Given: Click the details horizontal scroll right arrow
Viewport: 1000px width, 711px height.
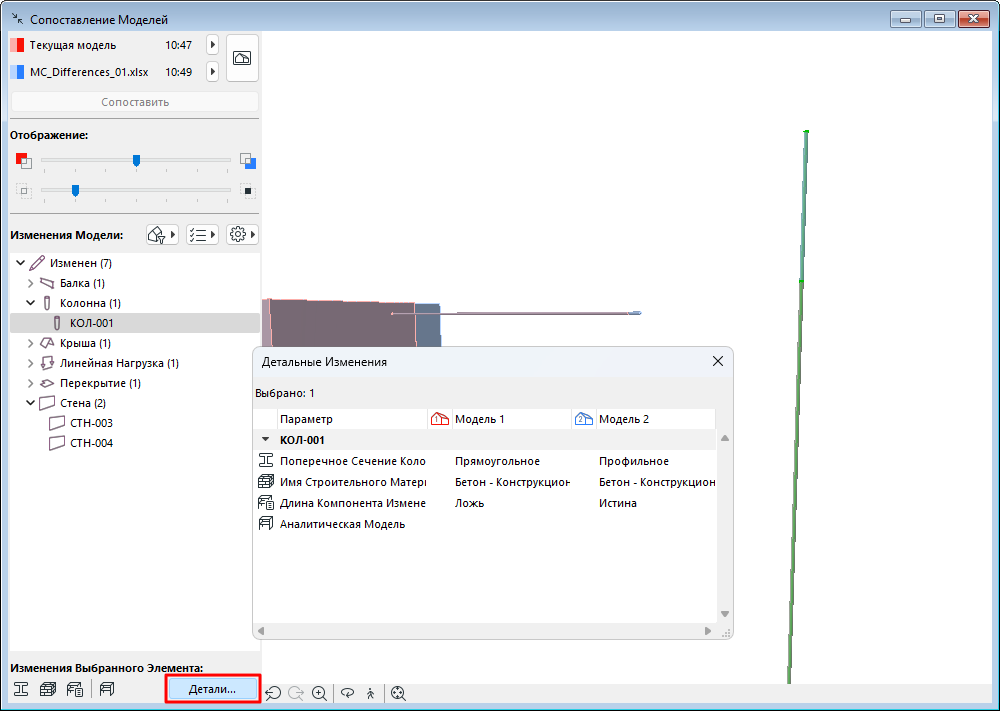Looking at the screenshot, I should [x=707, y=631].
